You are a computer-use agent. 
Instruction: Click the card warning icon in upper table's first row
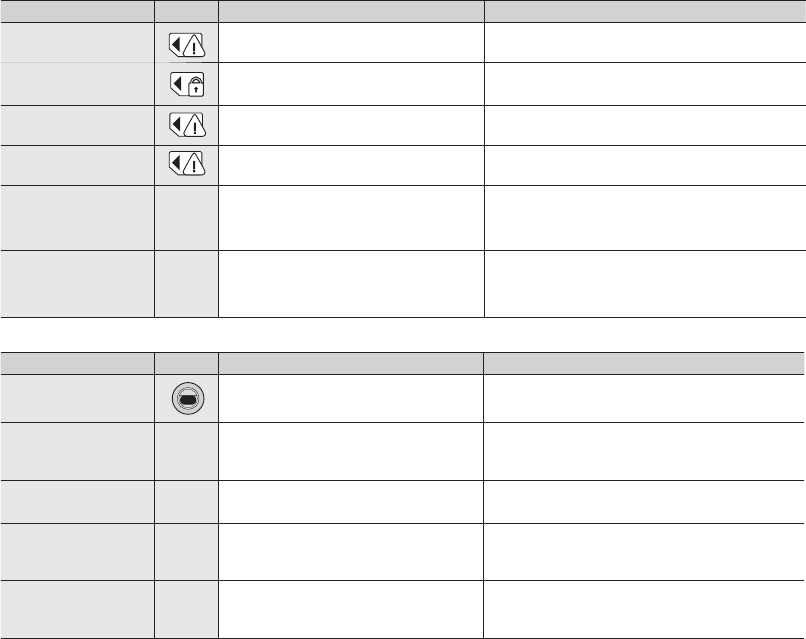coord(186,45)
